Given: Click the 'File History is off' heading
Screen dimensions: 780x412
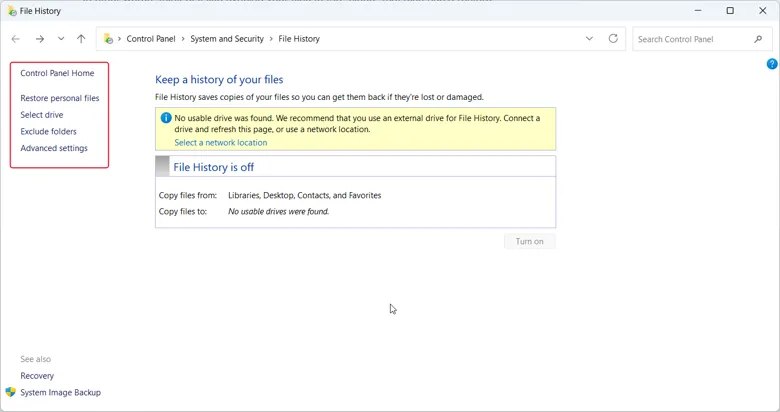Looking at the screenshot, I should pyautogui.click(x=213, y=167).
